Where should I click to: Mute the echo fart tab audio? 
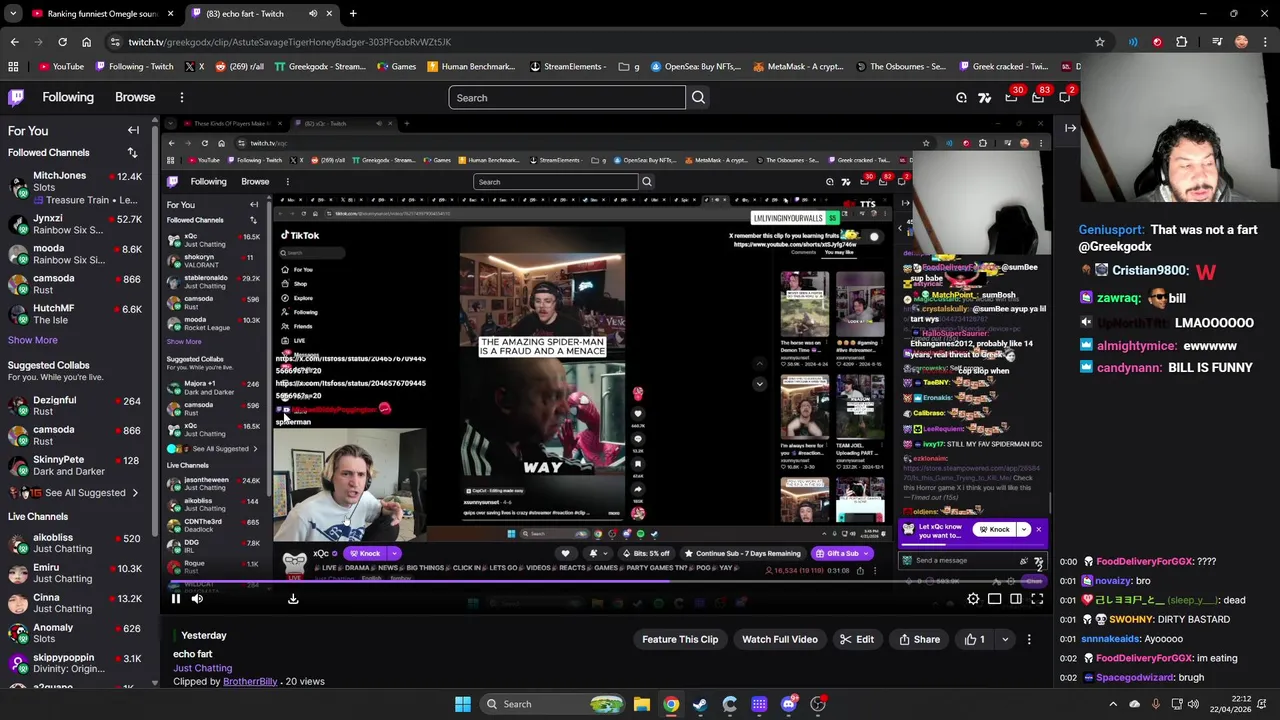(x=313, y=14)
